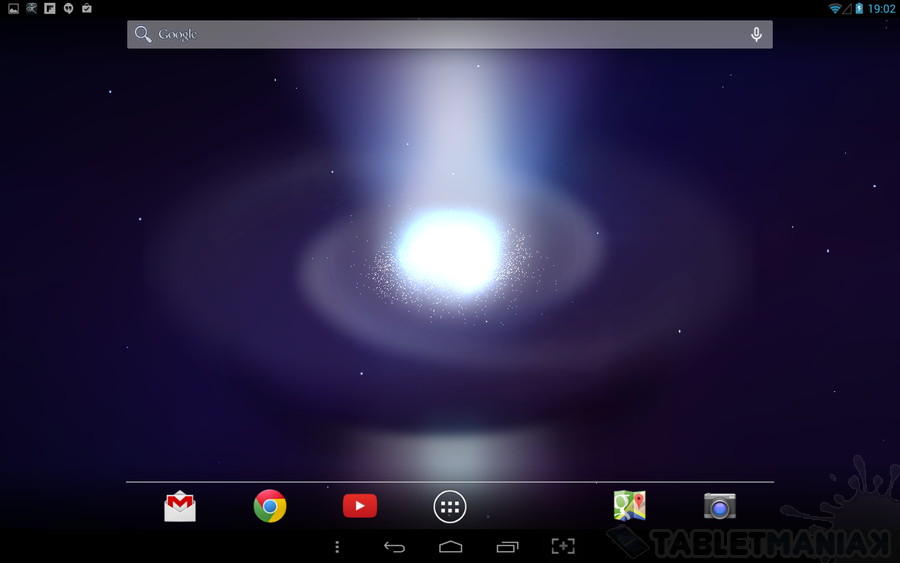Launch the Chrome browser
900x563 pixels.
click(x=270, y=506)
